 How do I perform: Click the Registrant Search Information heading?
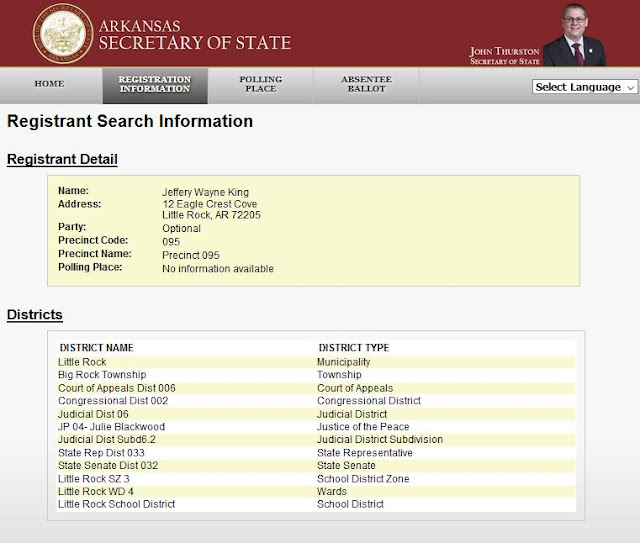tap(130, 121)
